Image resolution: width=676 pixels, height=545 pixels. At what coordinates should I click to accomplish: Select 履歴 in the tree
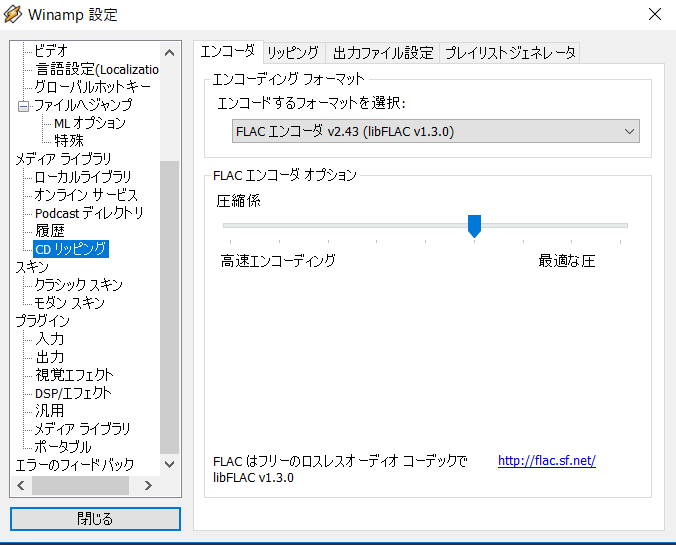(x=50, y=231)
